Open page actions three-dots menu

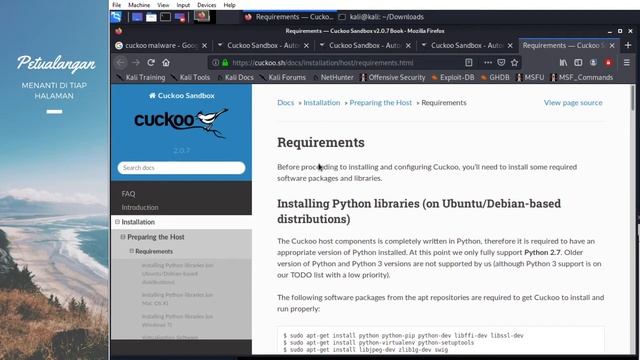point(488,62)
